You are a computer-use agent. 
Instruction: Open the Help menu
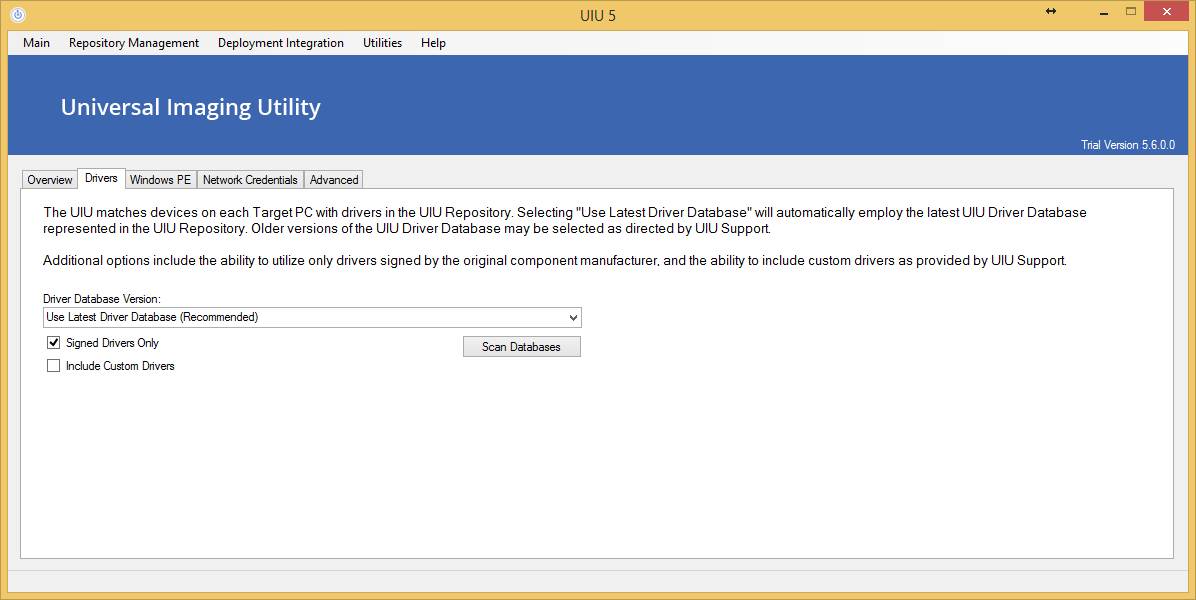click(x=433, y=43)
